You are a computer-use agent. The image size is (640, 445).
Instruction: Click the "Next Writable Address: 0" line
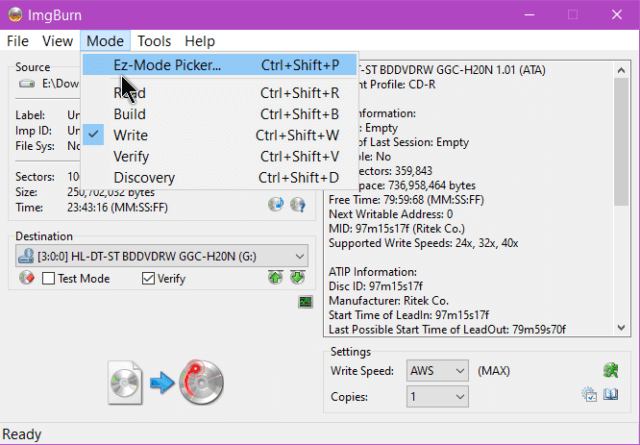tap(391, 214)
